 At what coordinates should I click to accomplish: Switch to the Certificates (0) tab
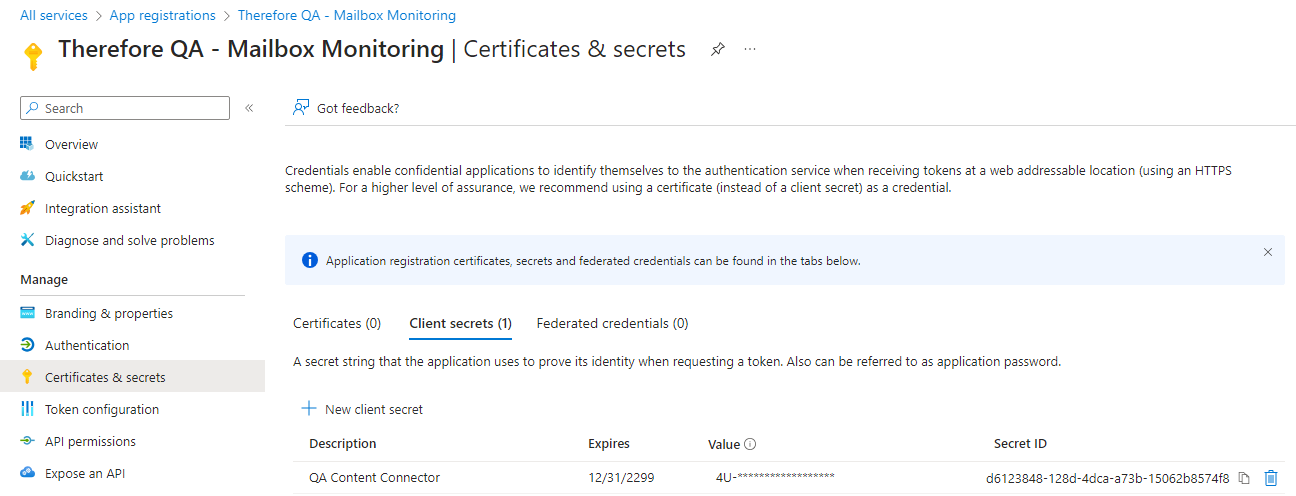(337, 323)
